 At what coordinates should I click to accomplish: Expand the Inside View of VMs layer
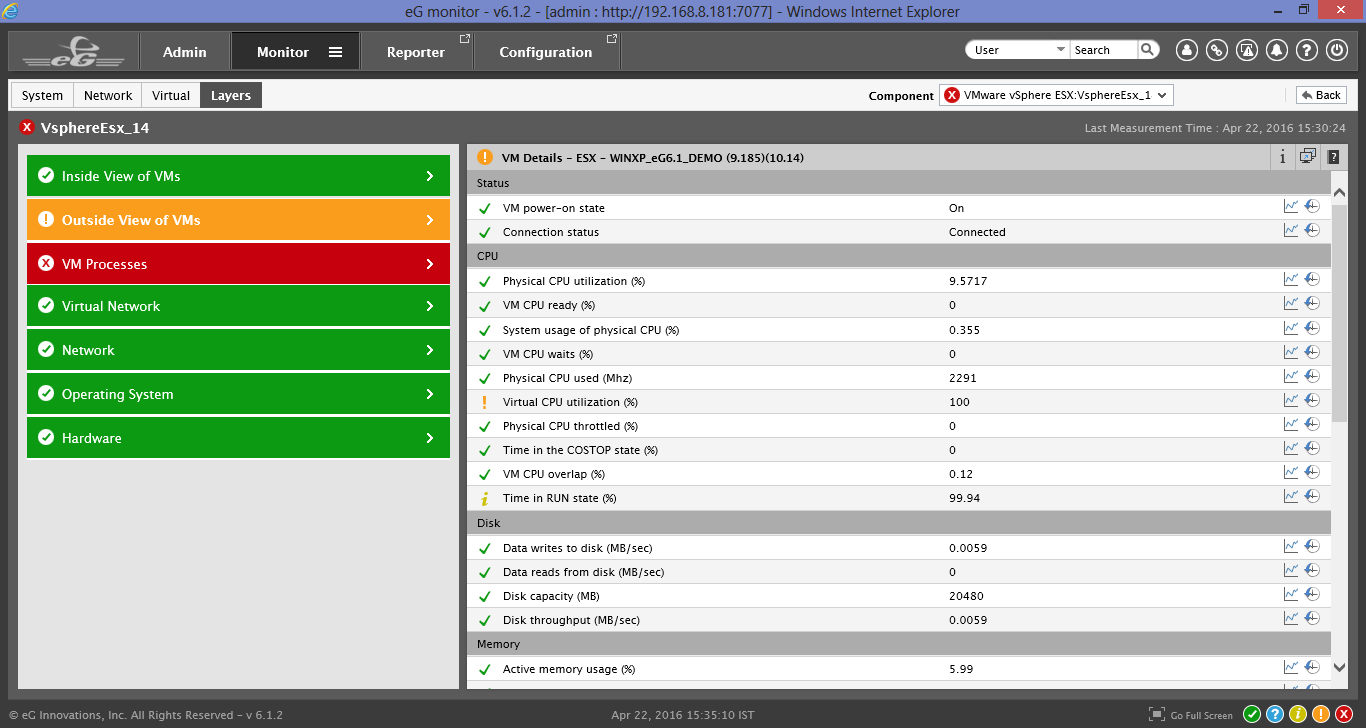[x=238, y=176]
